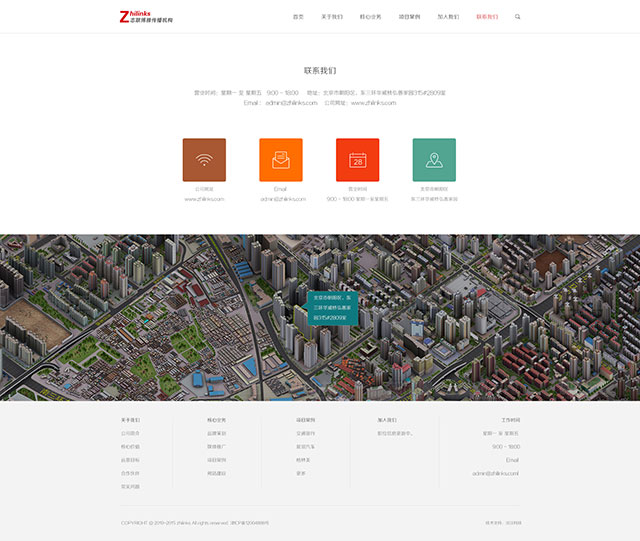Click the footer admin@zhilinks.com email address
Viewport: 640px width, 541px height.
[495, 473]
